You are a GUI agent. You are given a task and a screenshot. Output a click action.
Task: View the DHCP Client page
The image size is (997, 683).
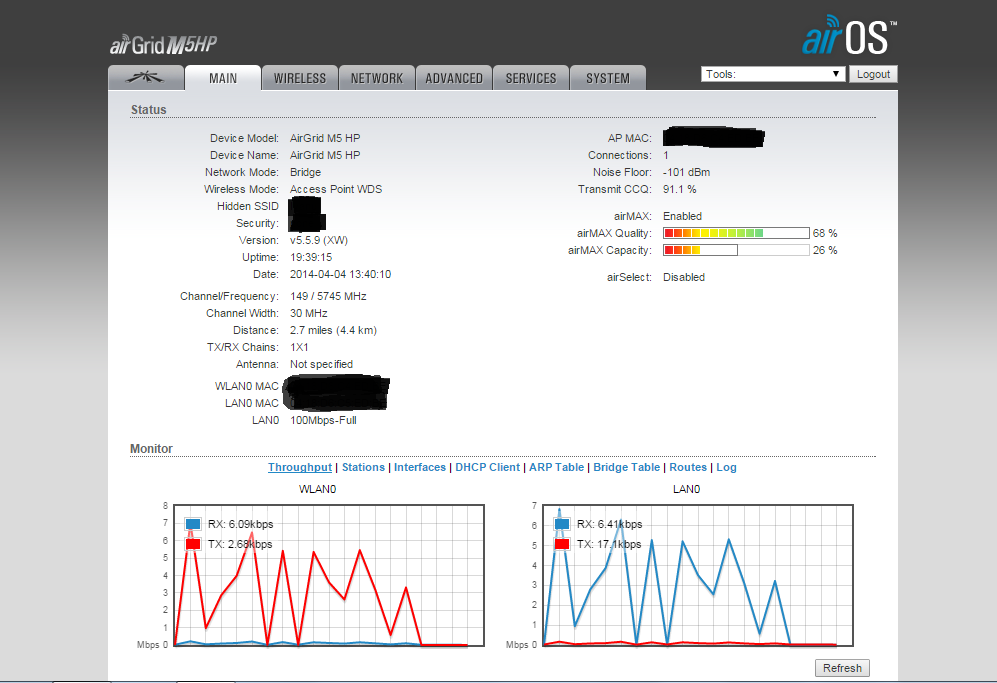488,467
